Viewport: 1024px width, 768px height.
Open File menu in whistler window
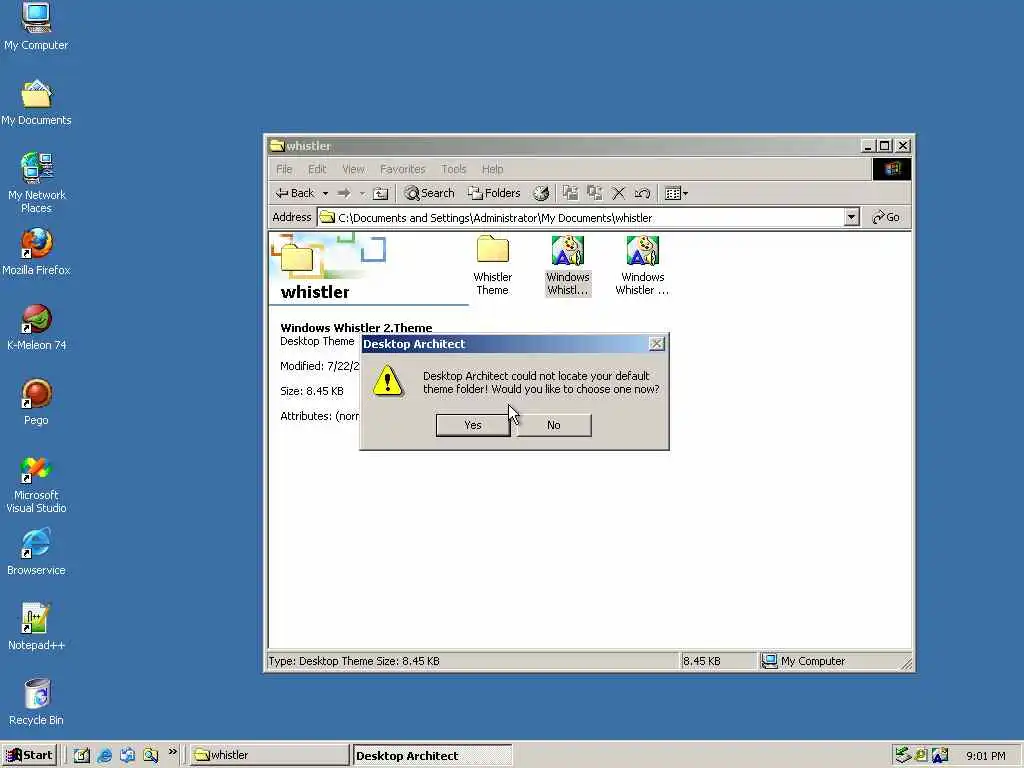coord(284,169)
